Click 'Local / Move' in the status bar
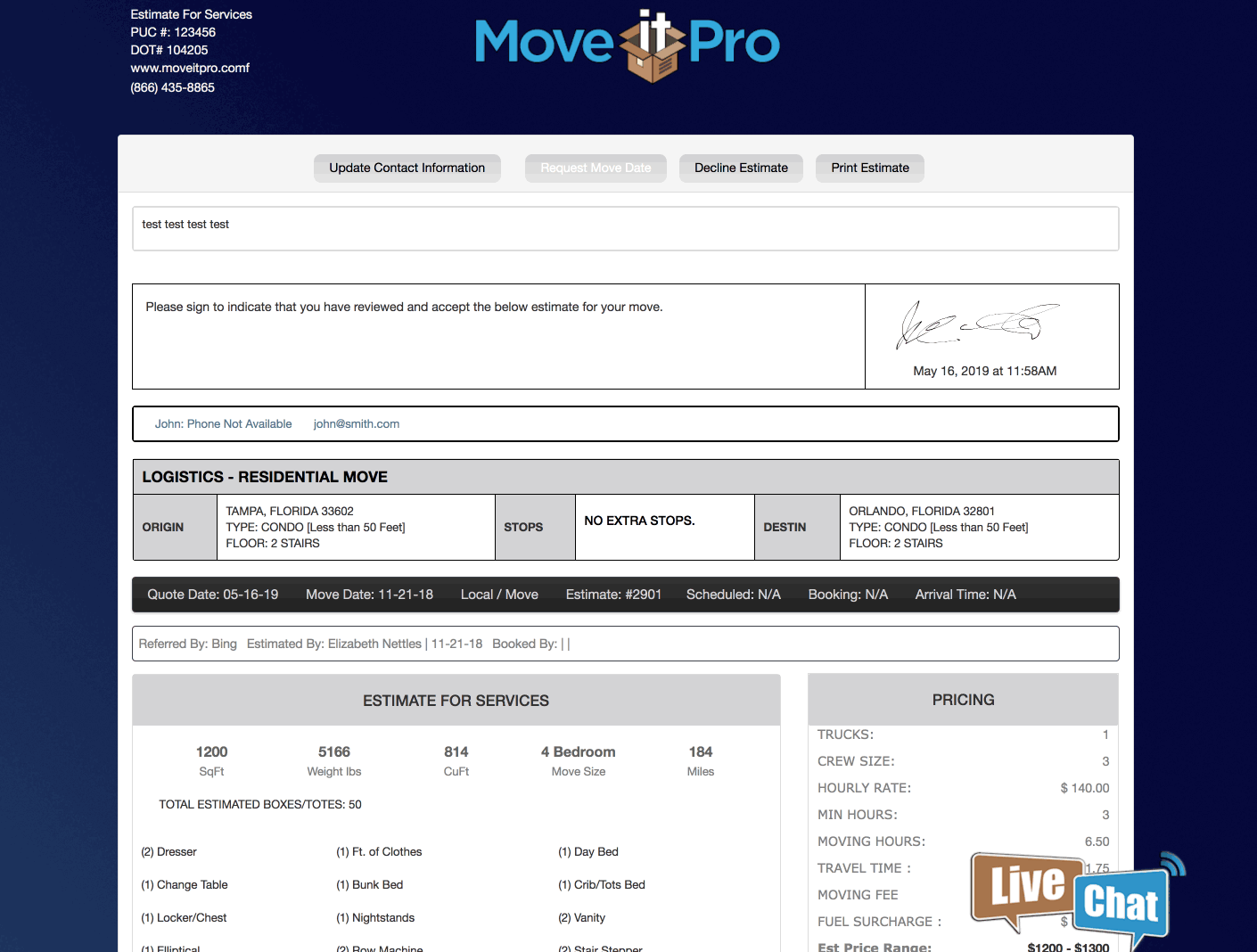 (499, 595)
